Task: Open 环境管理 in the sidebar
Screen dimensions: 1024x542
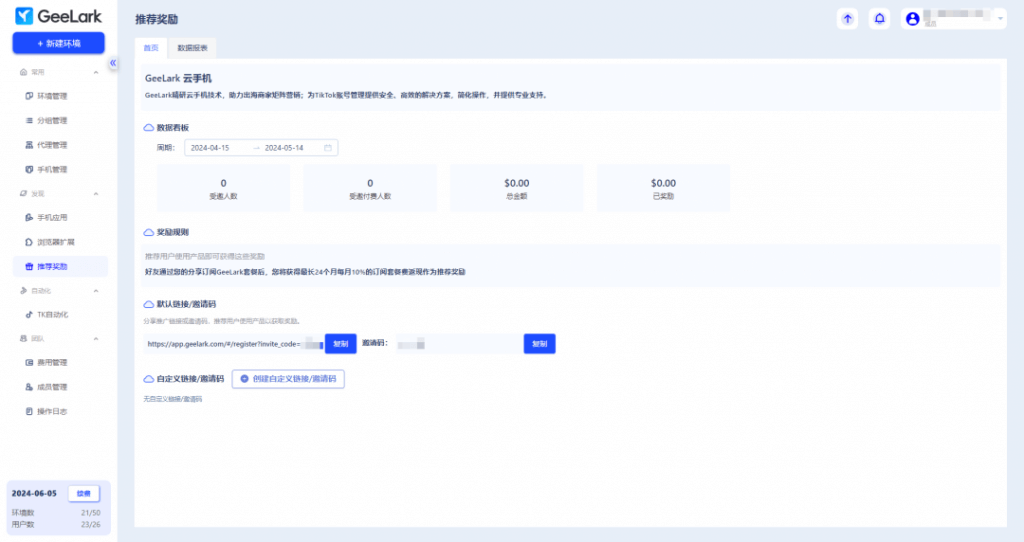Action: (52, 96)
